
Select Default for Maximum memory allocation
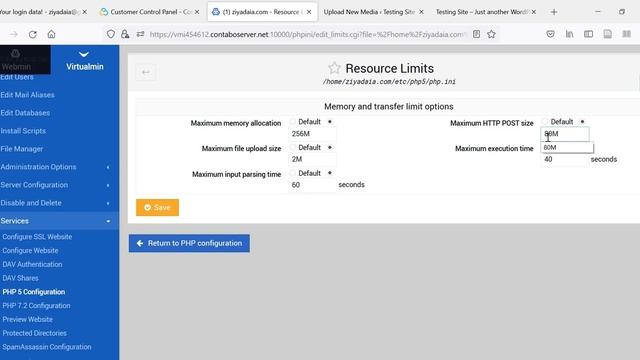293,122
